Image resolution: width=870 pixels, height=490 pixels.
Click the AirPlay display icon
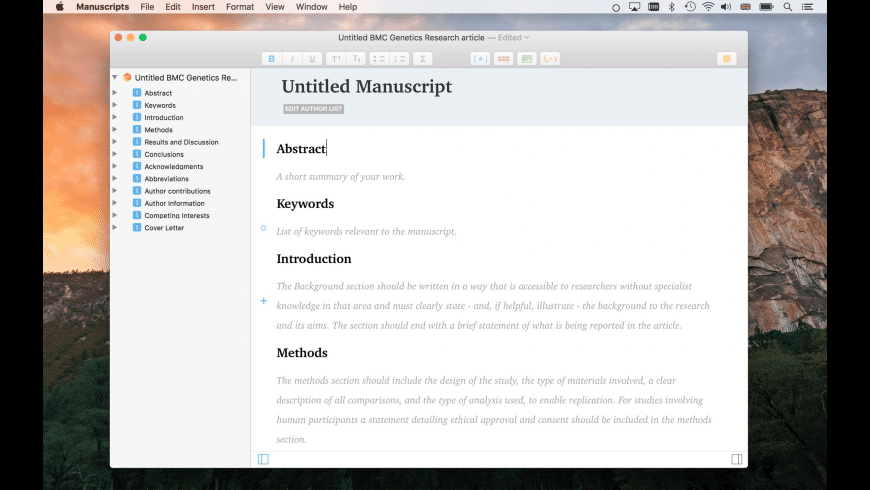634,7
